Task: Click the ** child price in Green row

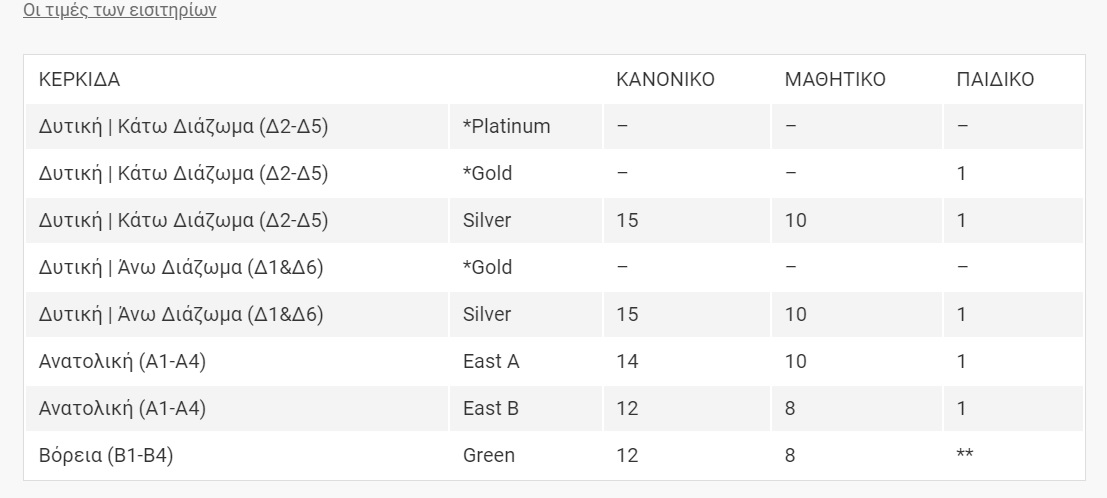Action: point(965,455)
